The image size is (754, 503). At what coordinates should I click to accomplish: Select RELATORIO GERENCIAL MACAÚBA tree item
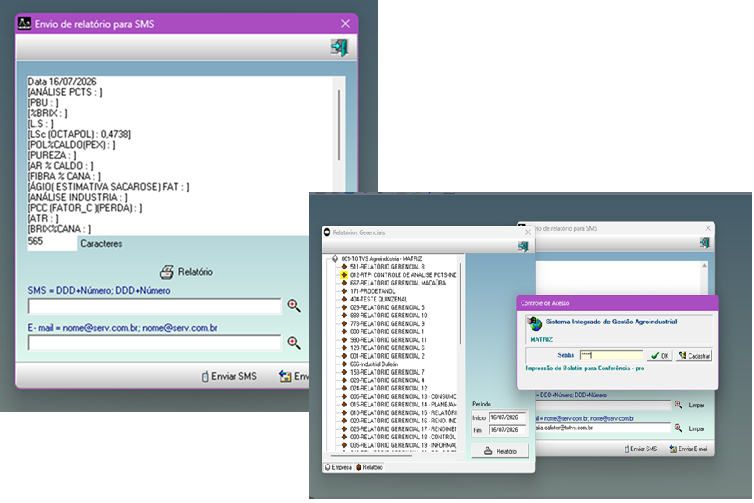point(398,283)
